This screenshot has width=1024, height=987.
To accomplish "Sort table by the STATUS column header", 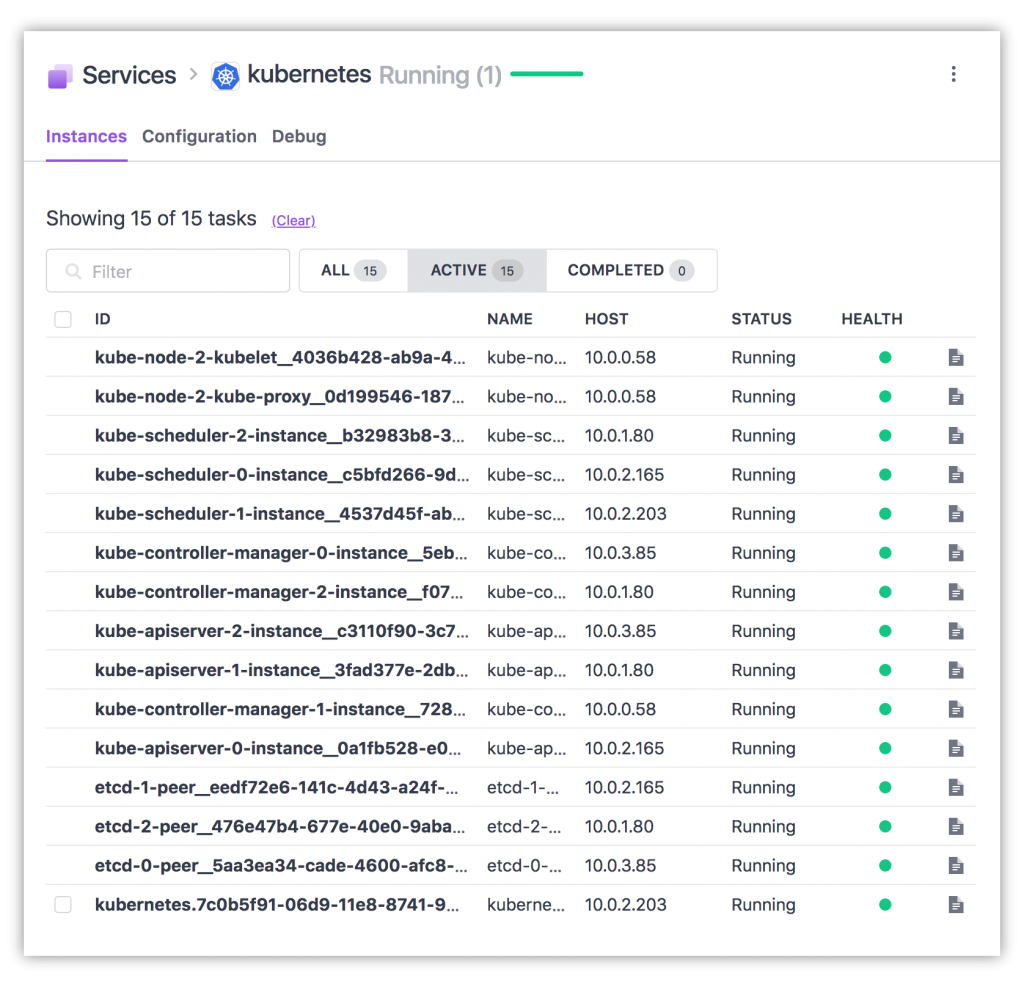I will [761, 319].
